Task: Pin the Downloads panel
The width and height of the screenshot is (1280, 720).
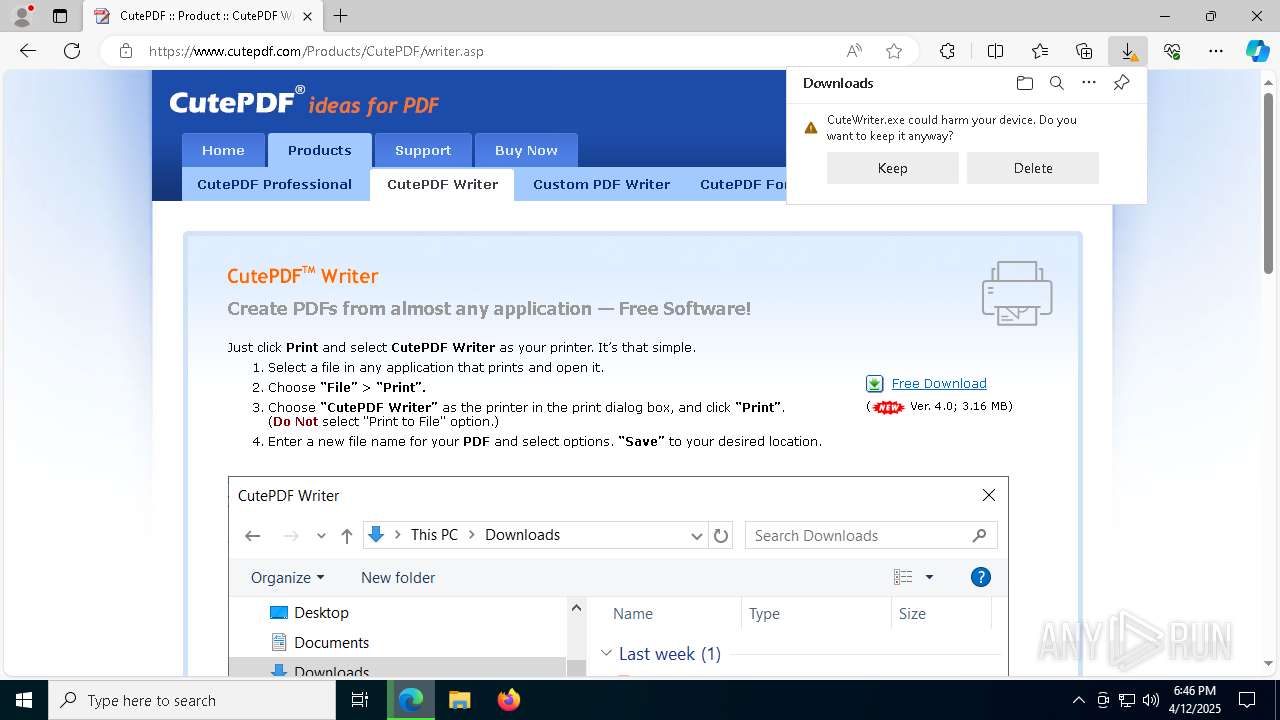Action: (1121, 83)
